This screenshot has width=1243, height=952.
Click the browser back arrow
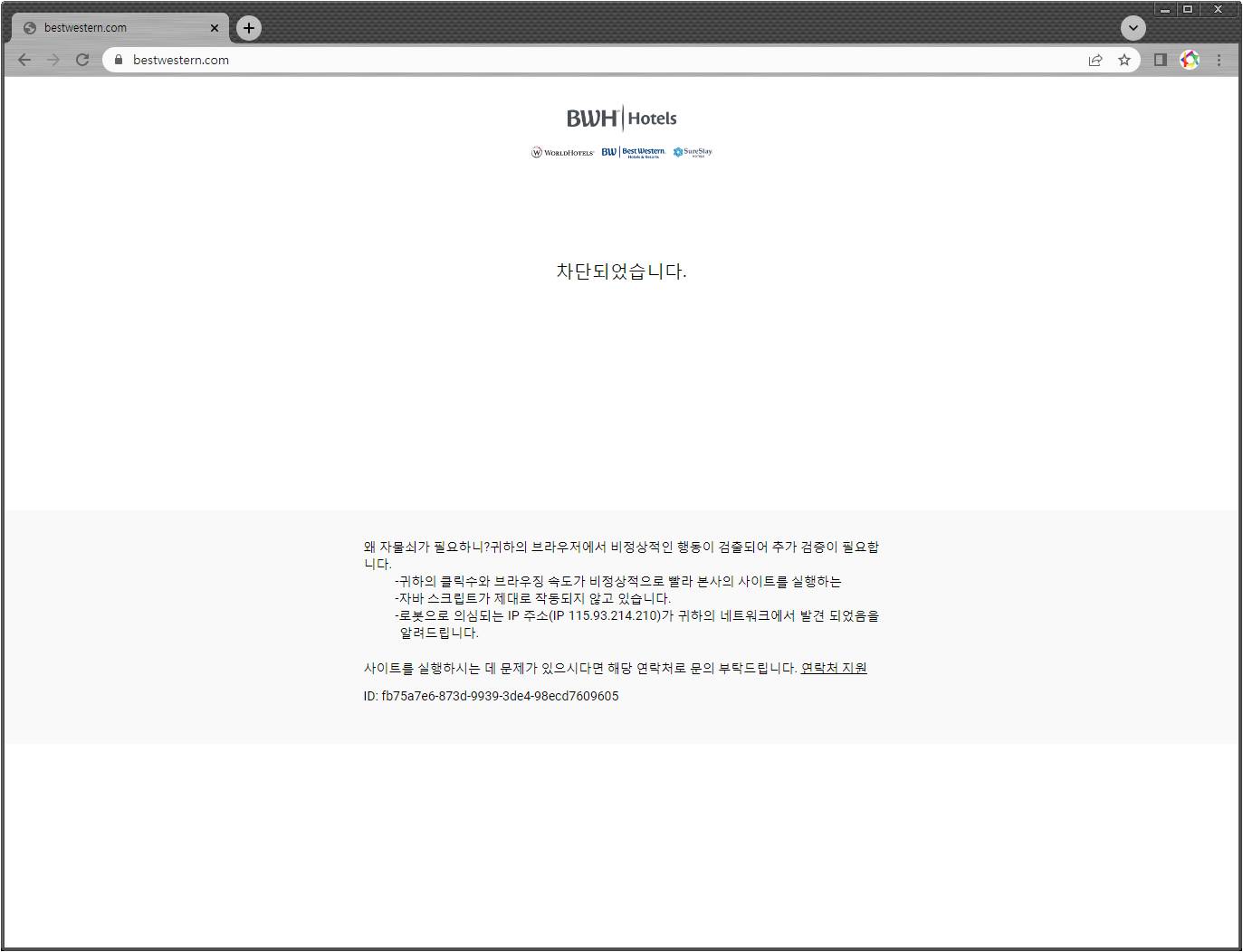(23, 60)
